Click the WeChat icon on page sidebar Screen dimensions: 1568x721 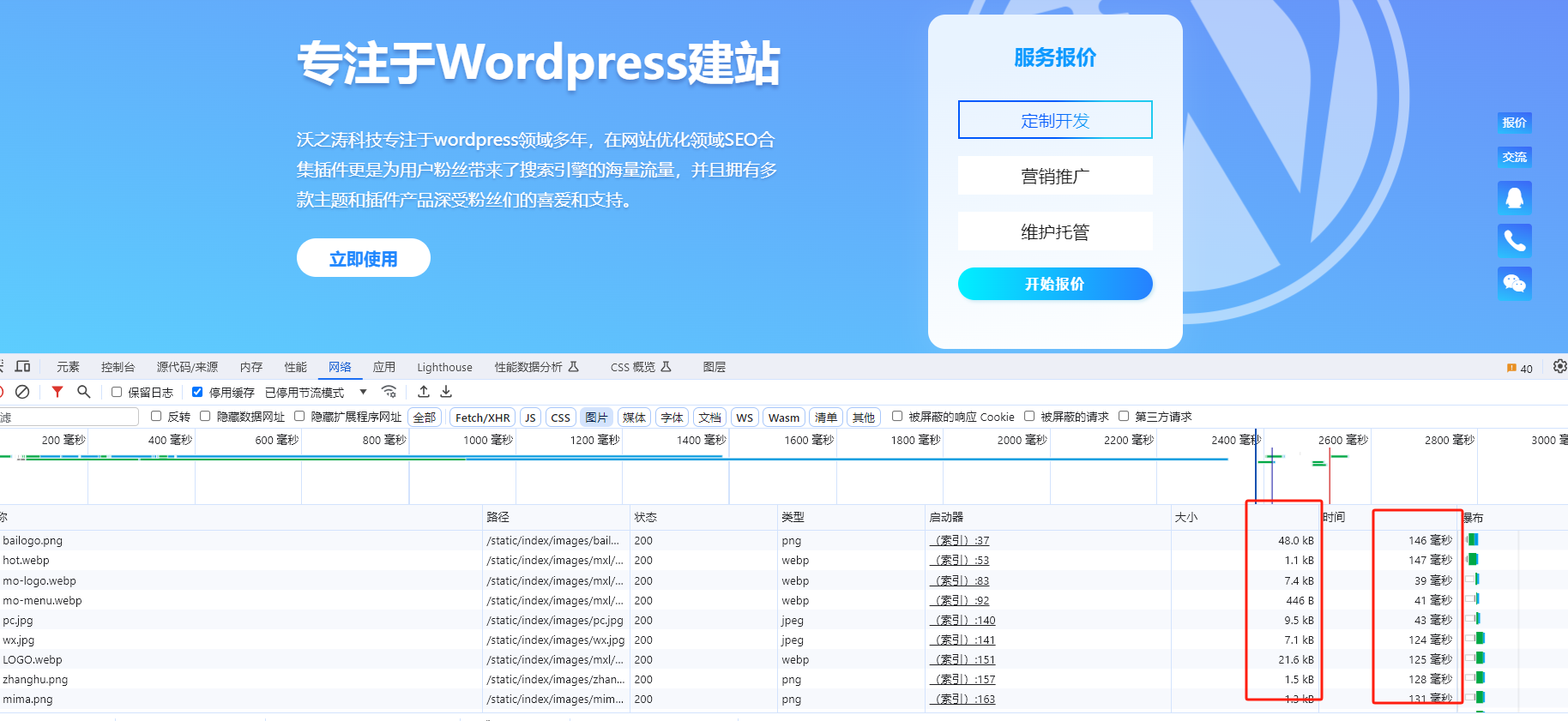1515,284
